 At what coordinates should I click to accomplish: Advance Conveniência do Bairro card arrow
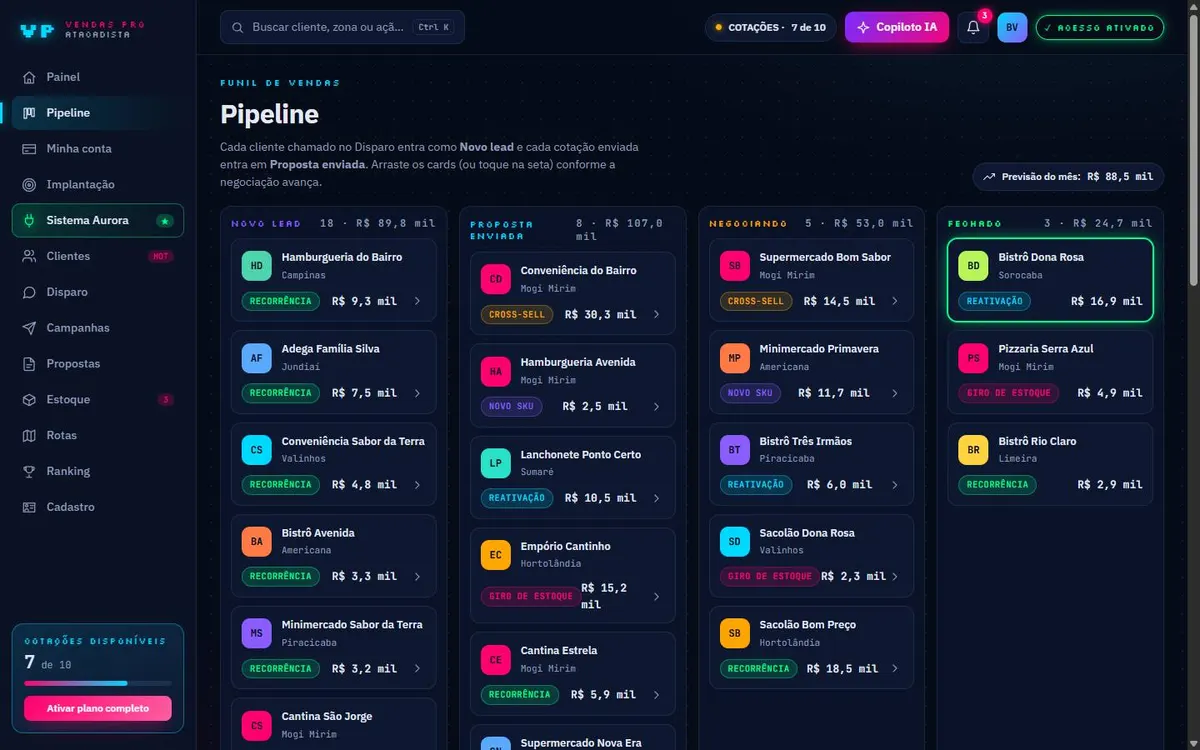point(656,314)
